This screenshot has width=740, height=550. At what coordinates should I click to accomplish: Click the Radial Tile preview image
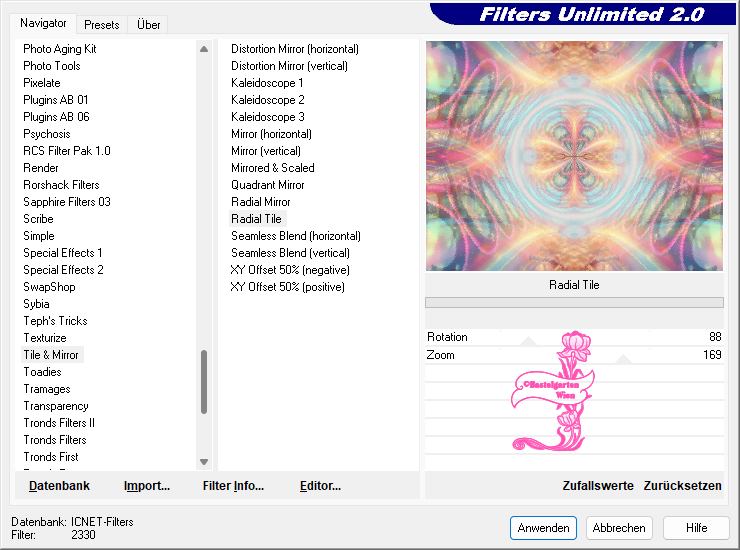pos(574,156)
